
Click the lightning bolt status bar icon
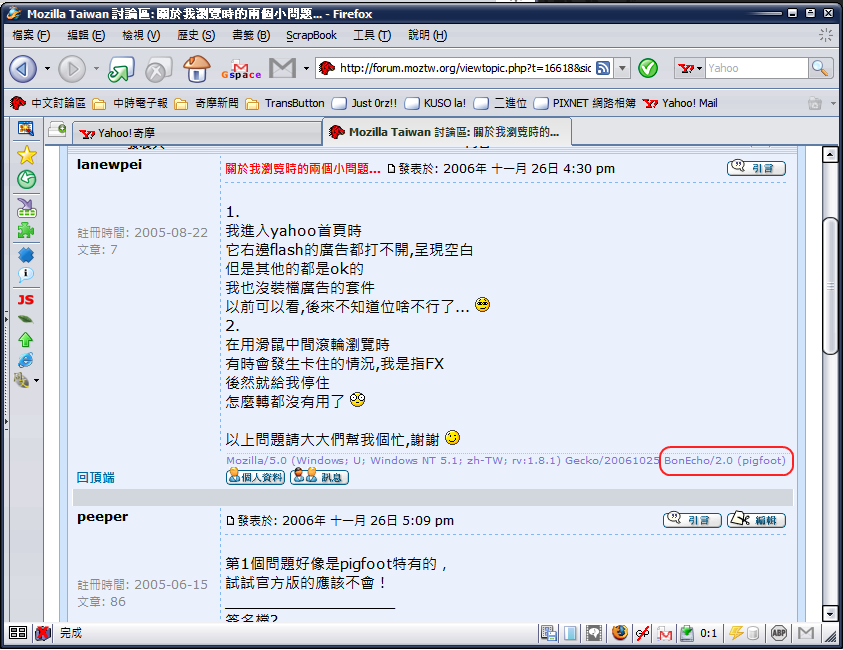click(736, 633)
